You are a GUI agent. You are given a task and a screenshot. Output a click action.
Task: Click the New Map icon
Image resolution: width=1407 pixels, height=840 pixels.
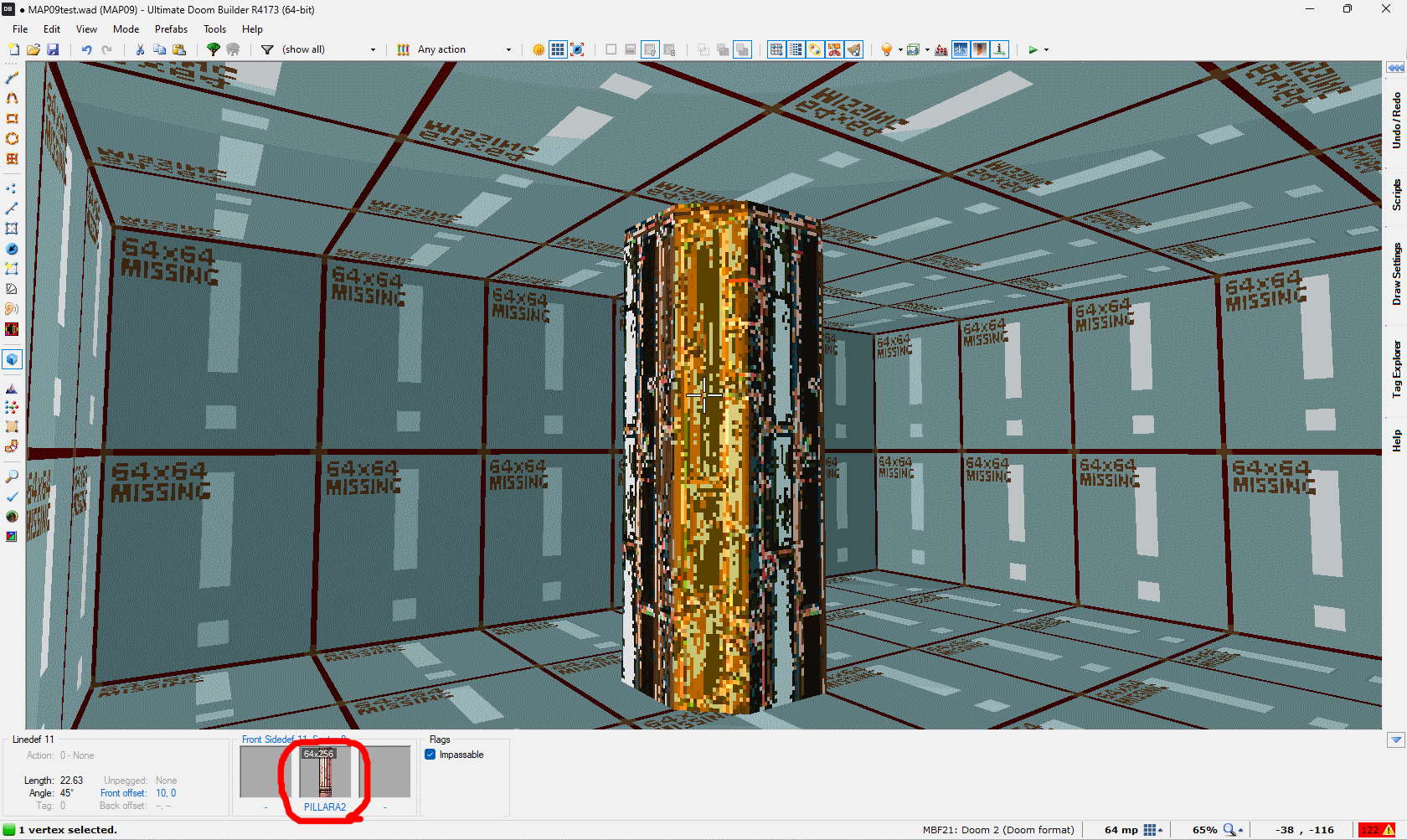13,49
